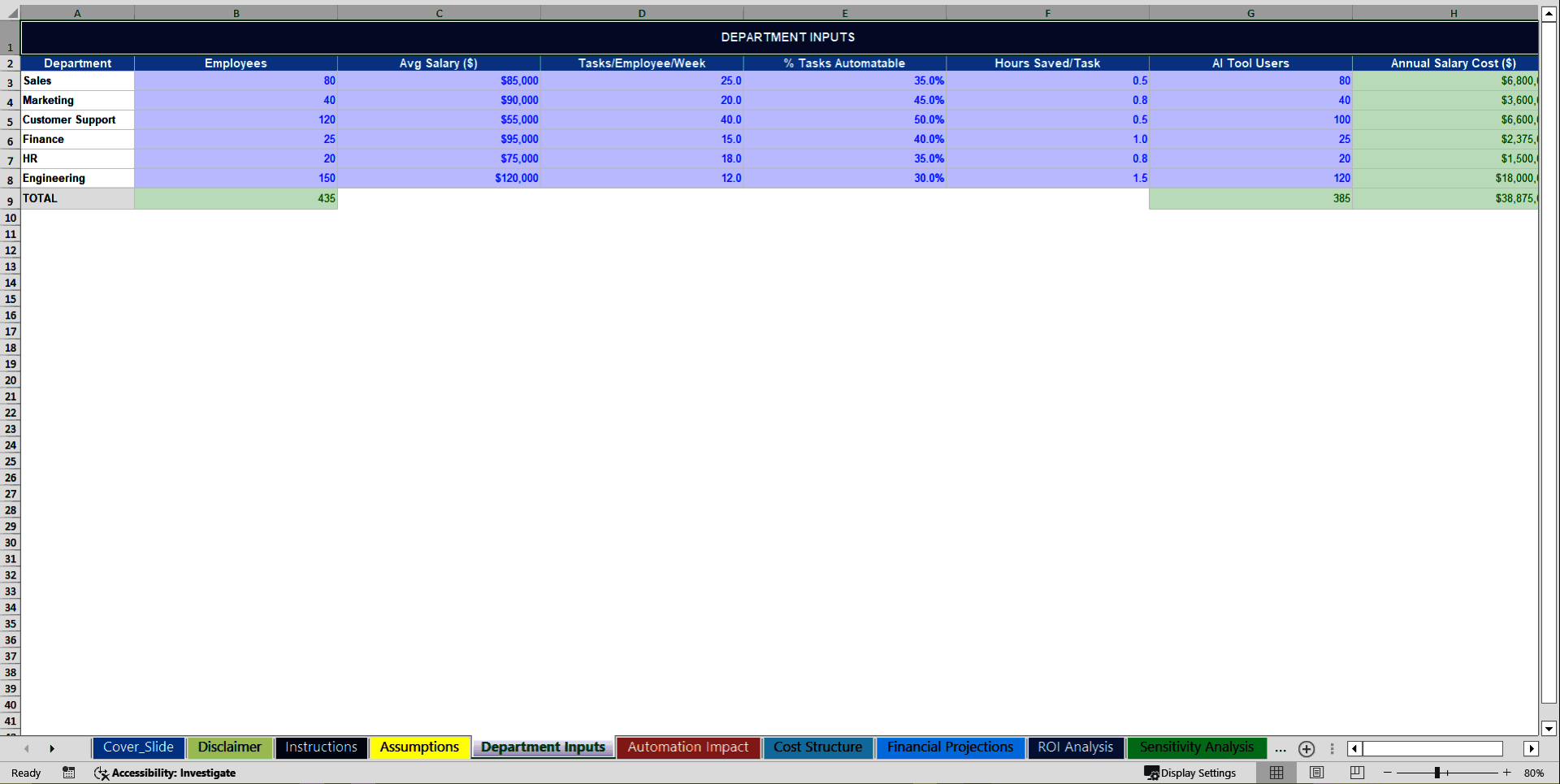The width and height of the screenshot is (1560, 784).
Task: Click the ellipsis between sheet tabs
Action: (1280, 749)
